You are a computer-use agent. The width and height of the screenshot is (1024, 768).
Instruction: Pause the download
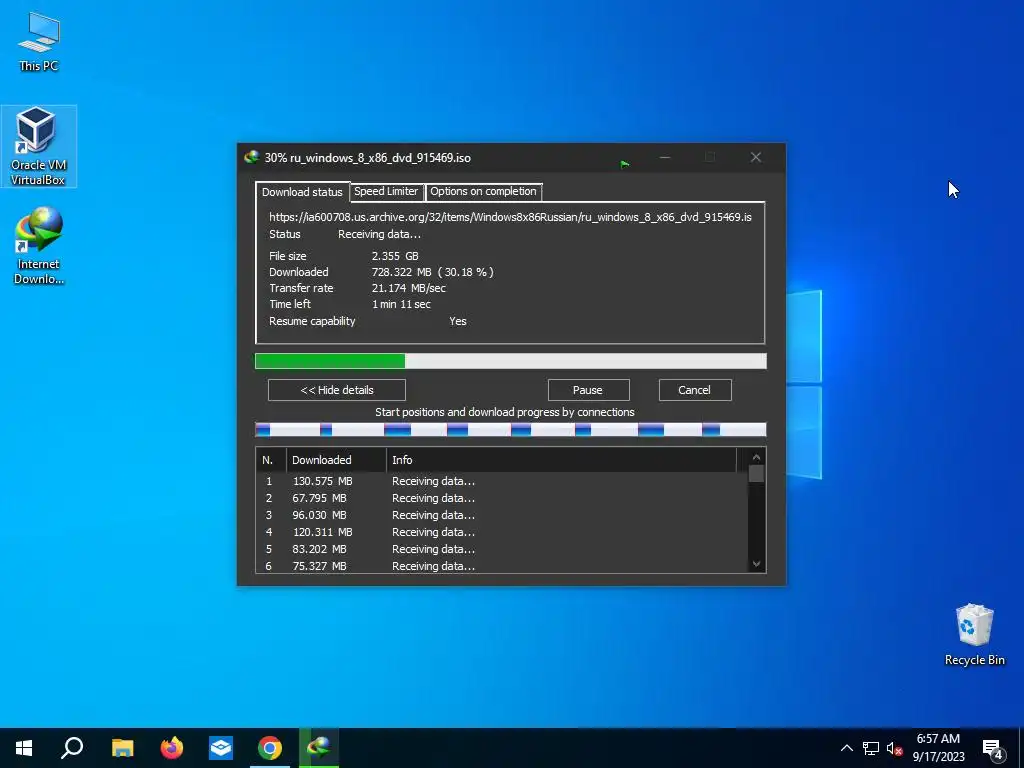pos(588,390)
